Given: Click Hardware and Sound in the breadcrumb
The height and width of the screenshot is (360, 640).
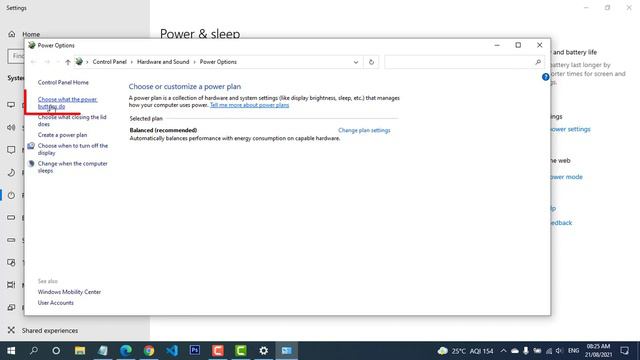Looking at the screenshot, I should [163, 62].
